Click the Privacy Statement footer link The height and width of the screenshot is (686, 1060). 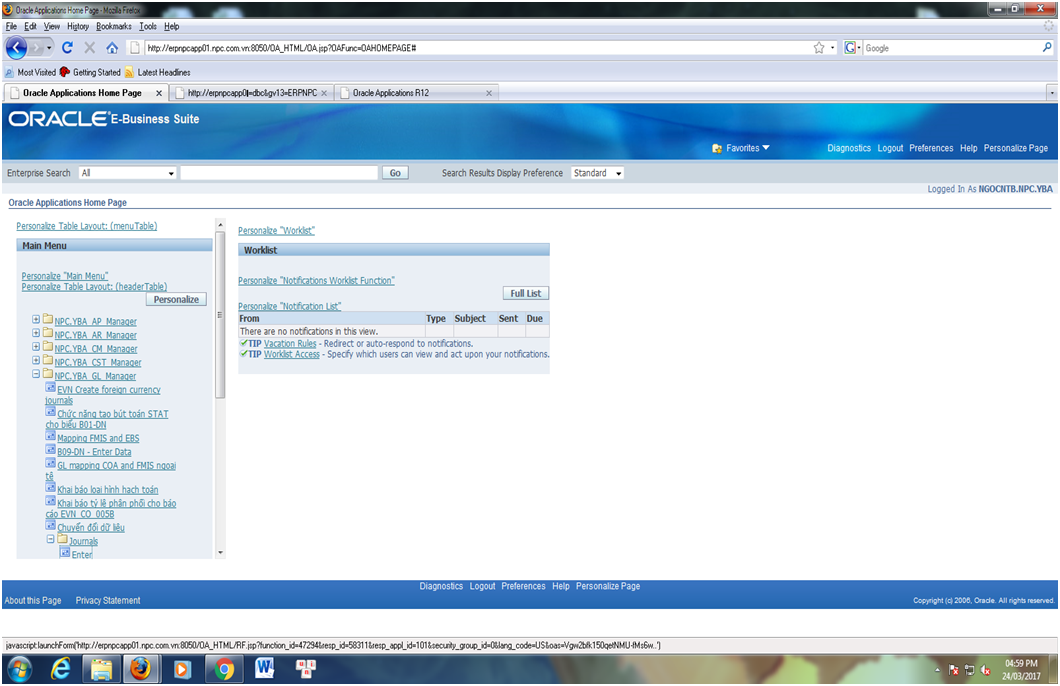point(108,600)
